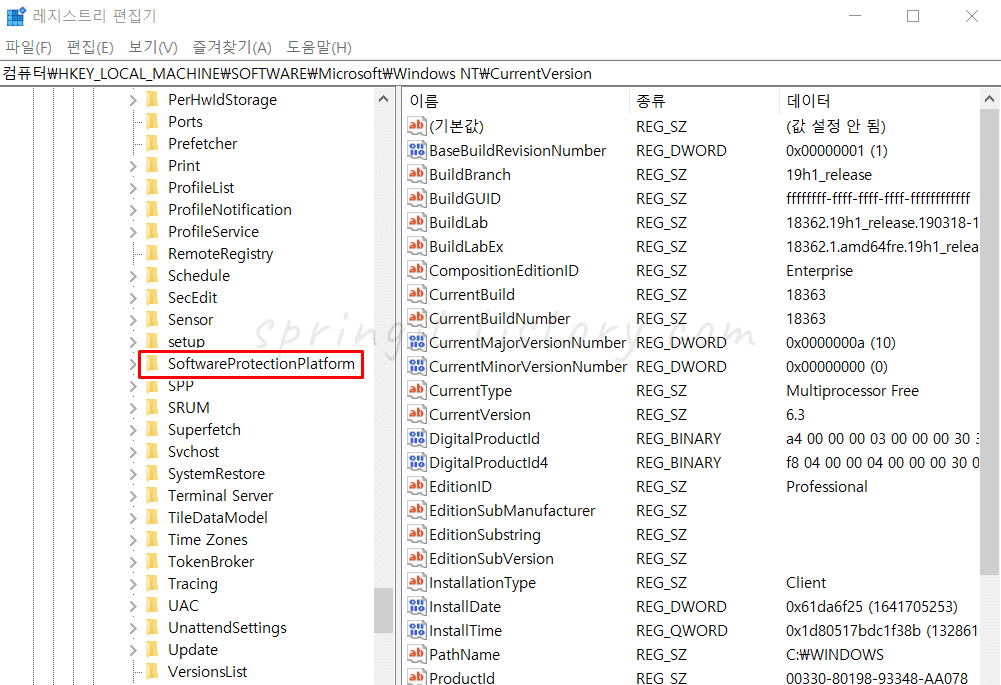Expand the SRUM key
This screenshot has width=1001, height=685.
tap(133, 409)
